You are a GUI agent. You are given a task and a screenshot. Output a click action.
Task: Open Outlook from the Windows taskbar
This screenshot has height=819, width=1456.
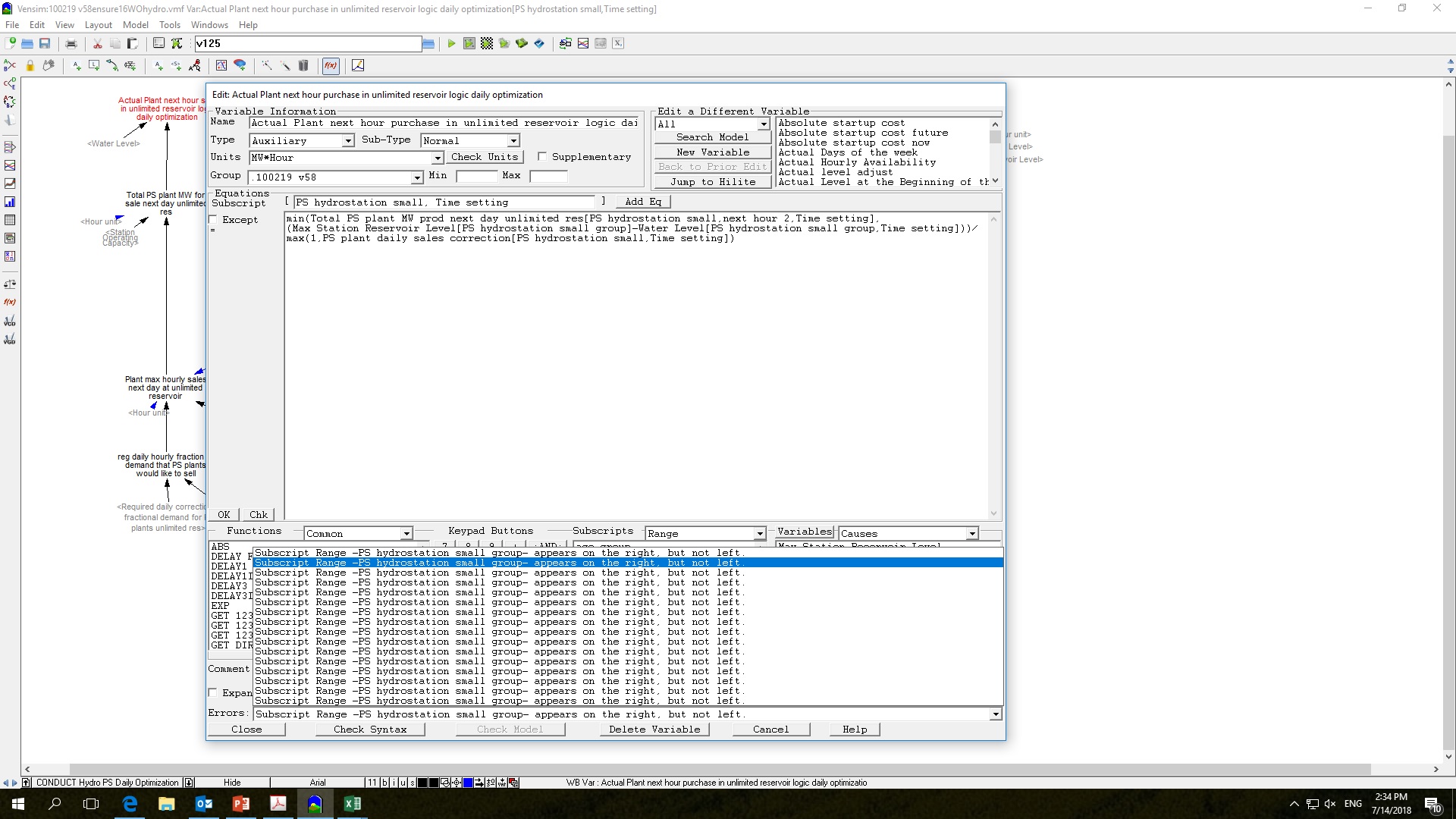click(x=204, y=804)
